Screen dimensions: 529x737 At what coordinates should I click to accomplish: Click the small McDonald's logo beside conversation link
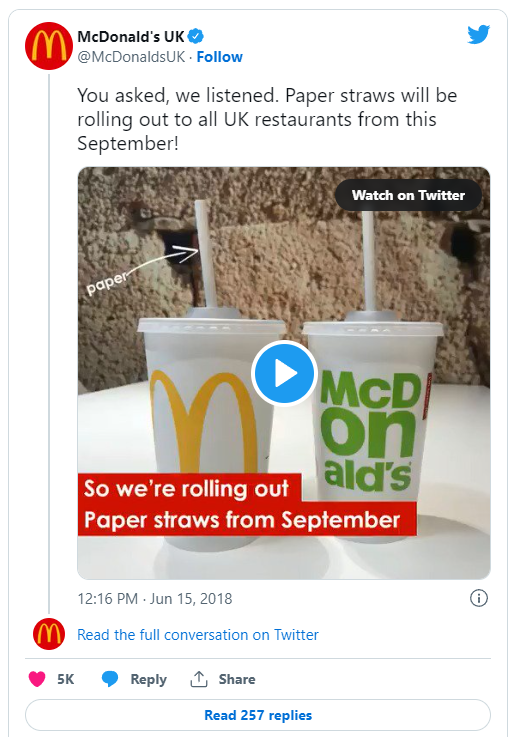click(49, 634)
